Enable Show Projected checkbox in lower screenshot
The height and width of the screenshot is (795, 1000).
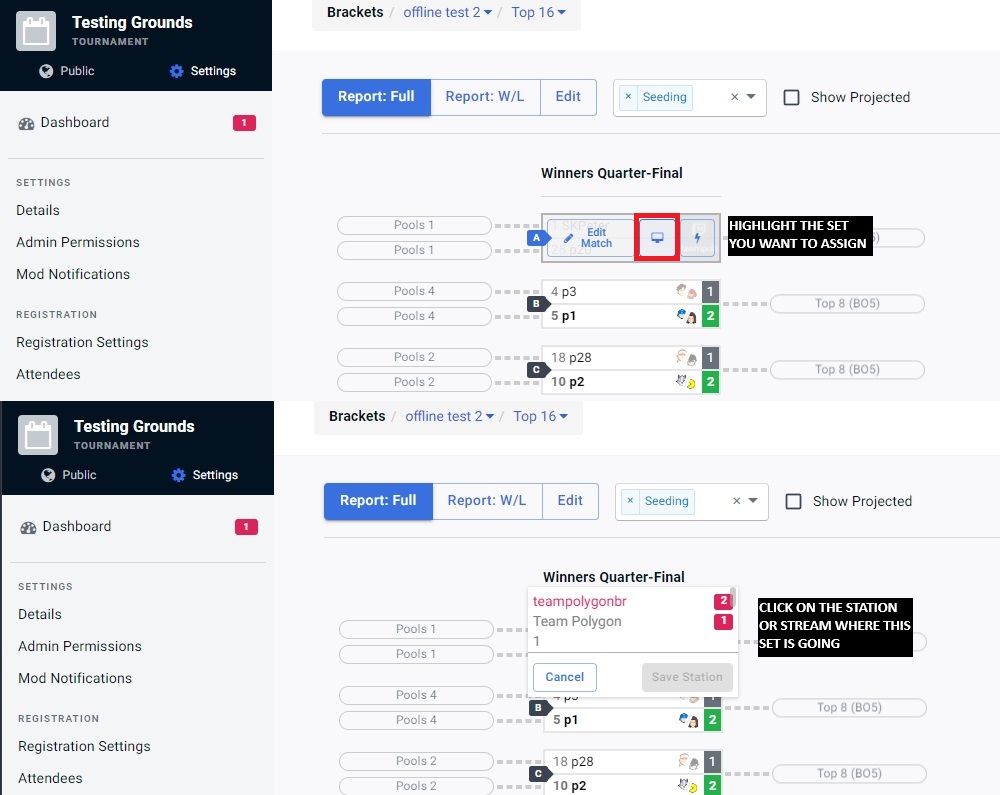click(x=793, y=501)
